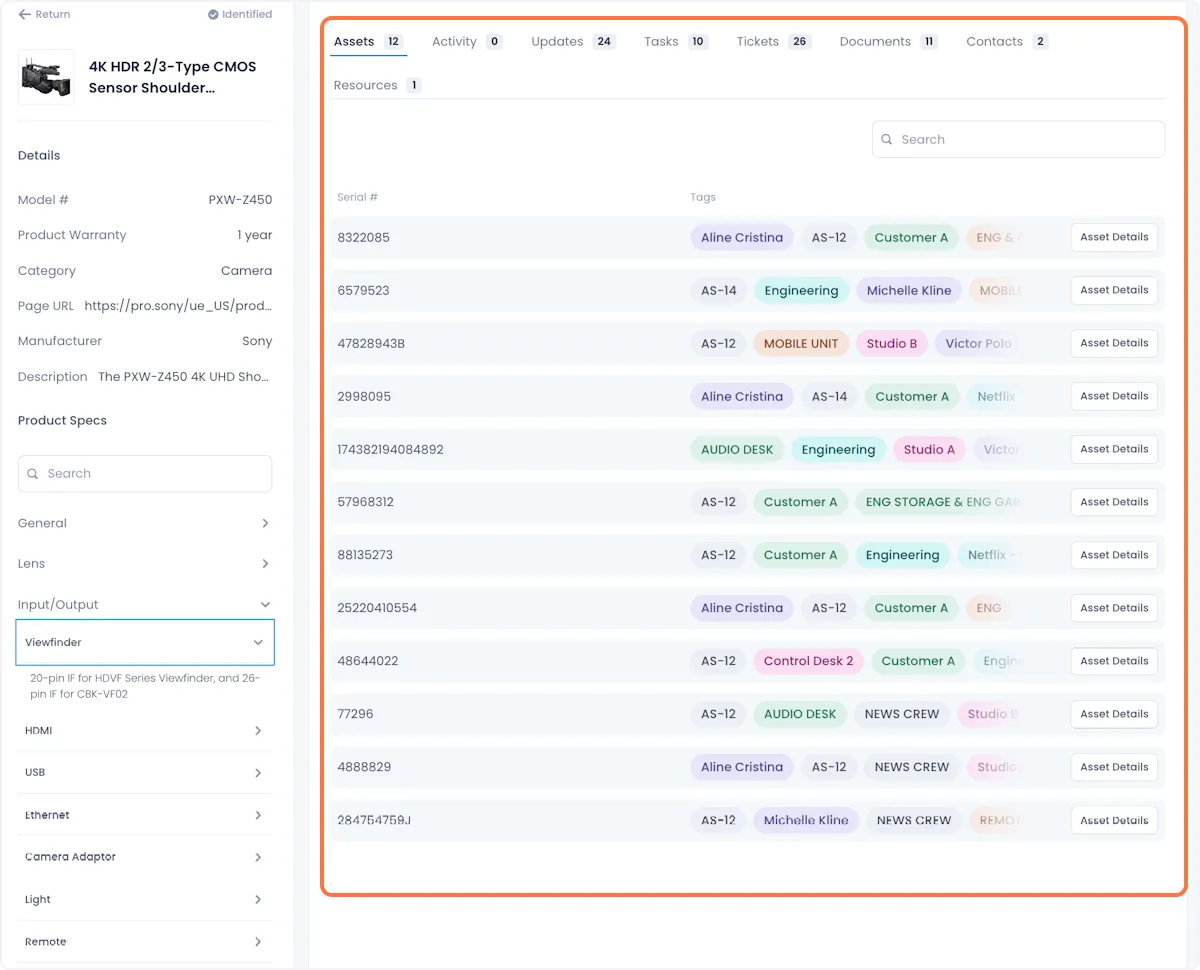This screenshot has height=970, width=1200.
Task: Click the Identified status checkmark badge
Action: tap(240, 14)
